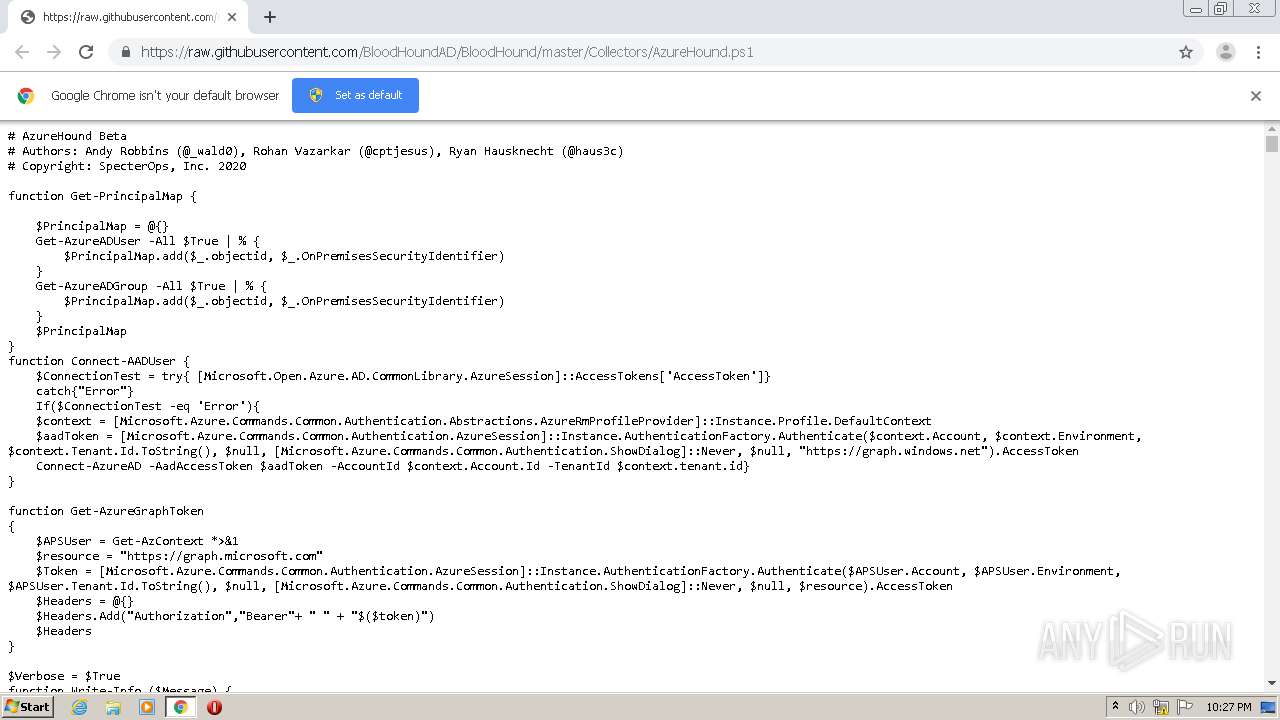Click the red stop icon on the taskbar
Screen dimensions: 1280x720
pyautogui.click(x=214, y=707)
